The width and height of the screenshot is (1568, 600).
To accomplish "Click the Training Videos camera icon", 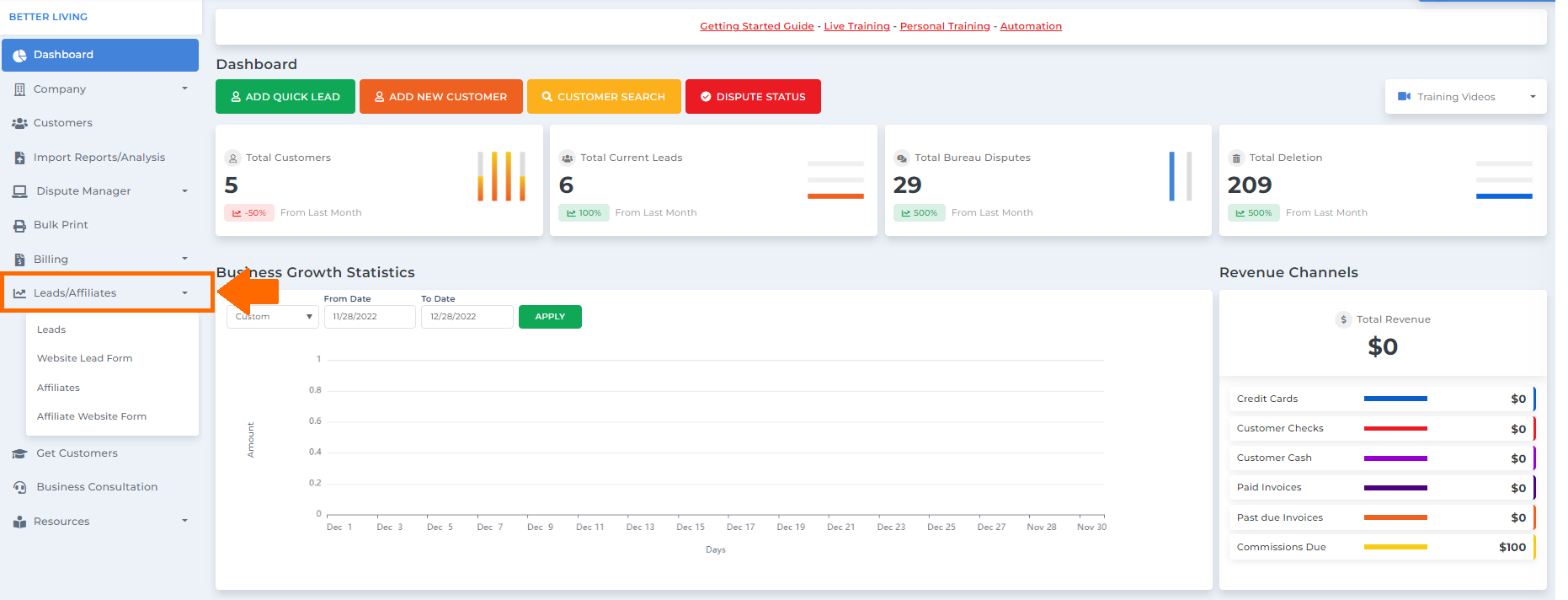I will (1405, 97).
